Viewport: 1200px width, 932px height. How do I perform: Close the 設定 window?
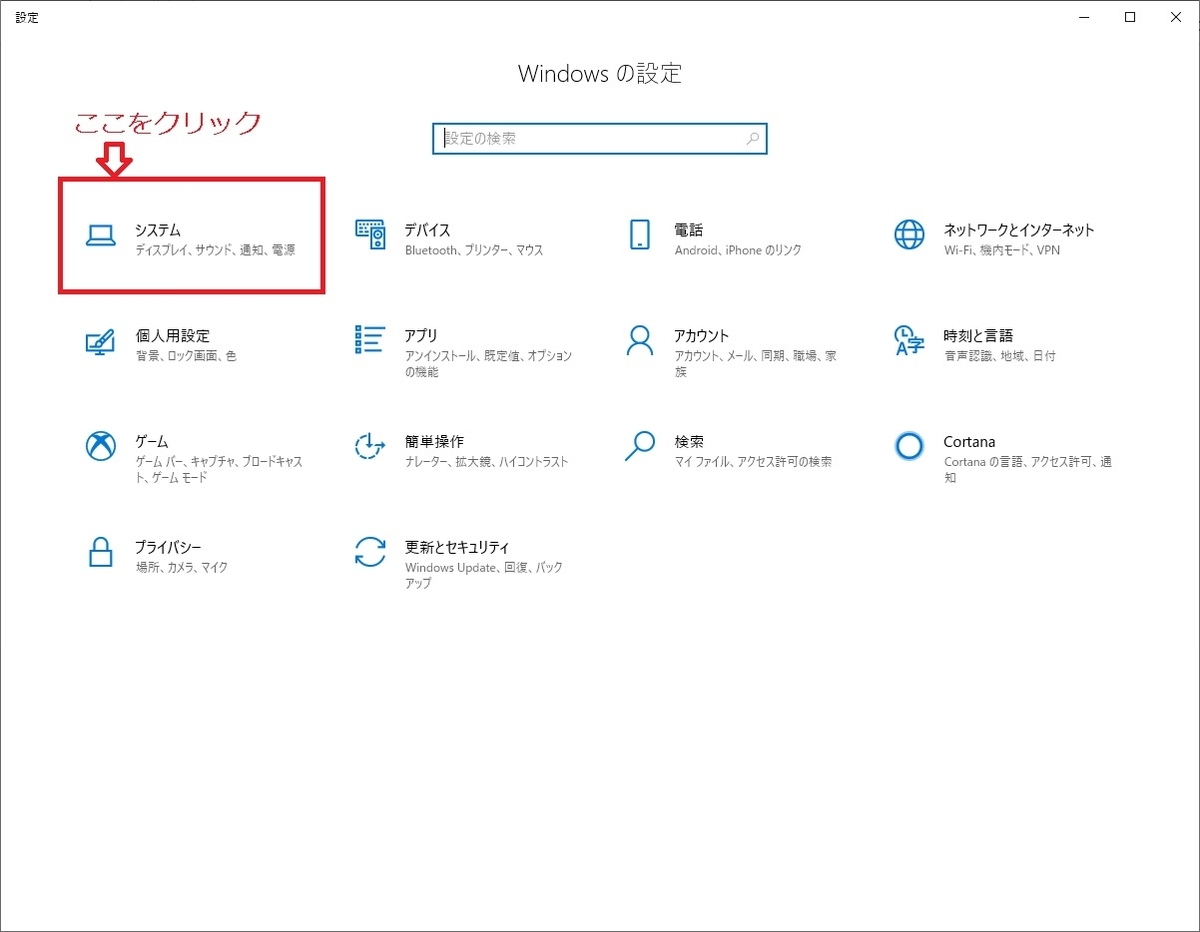tap(1176, 17)
